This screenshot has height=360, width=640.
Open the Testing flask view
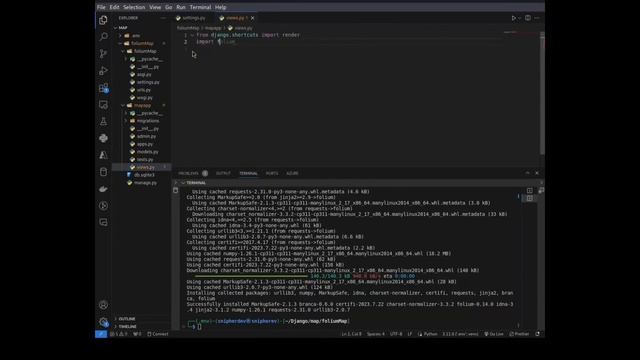coord(103,121)
